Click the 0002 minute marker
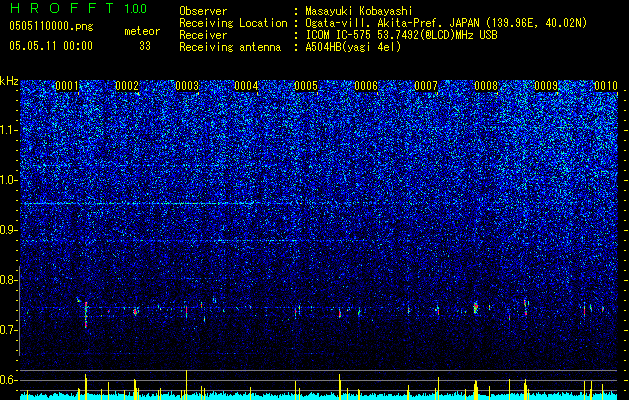The image size is (629, 400). pos(127,86)
